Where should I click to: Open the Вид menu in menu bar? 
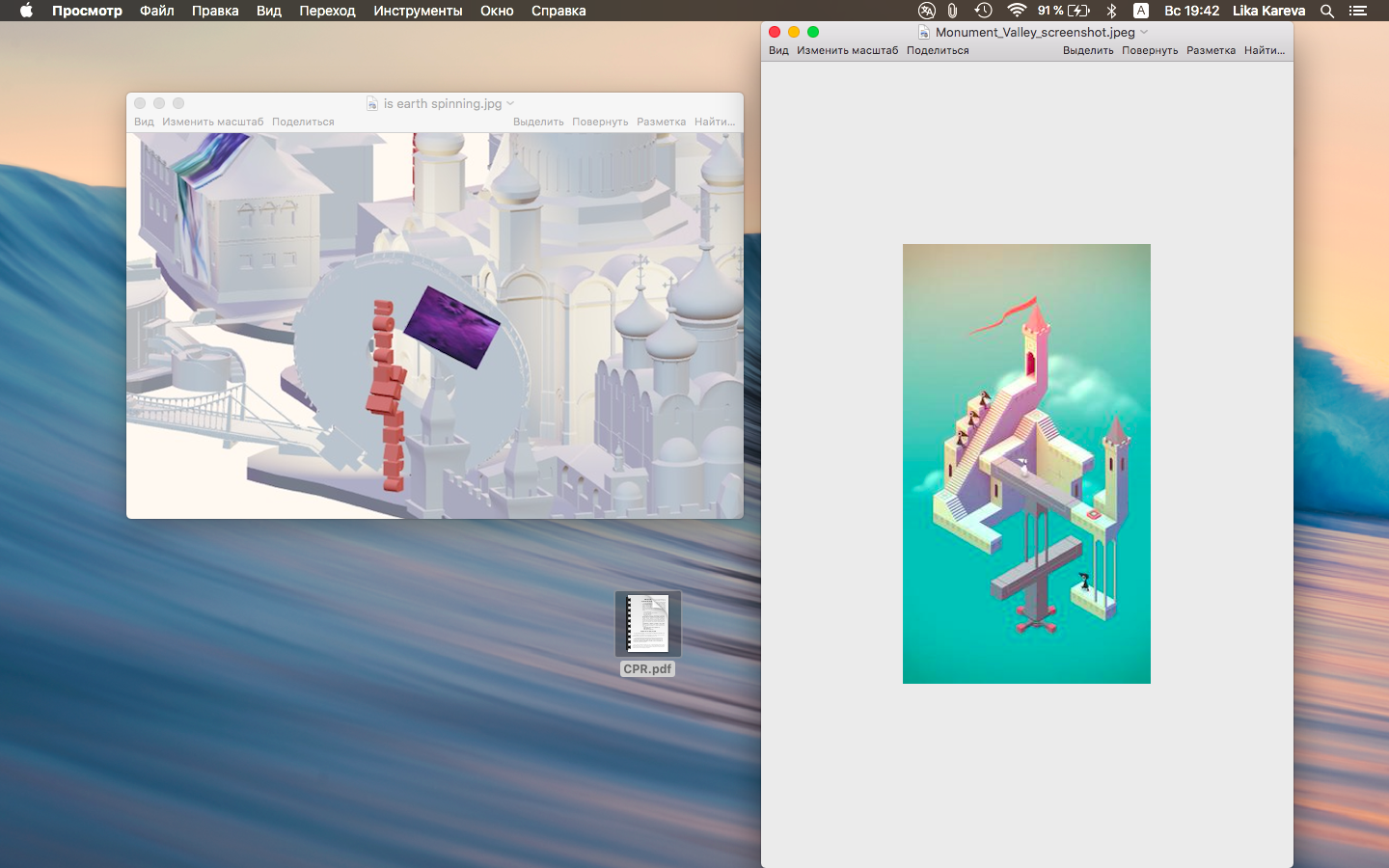(269, 11)
